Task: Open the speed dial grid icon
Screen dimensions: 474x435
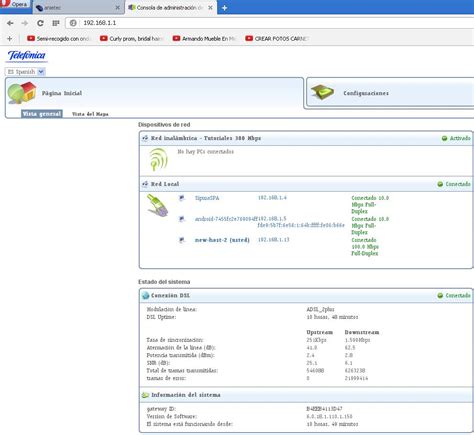Action: [56, 23]
